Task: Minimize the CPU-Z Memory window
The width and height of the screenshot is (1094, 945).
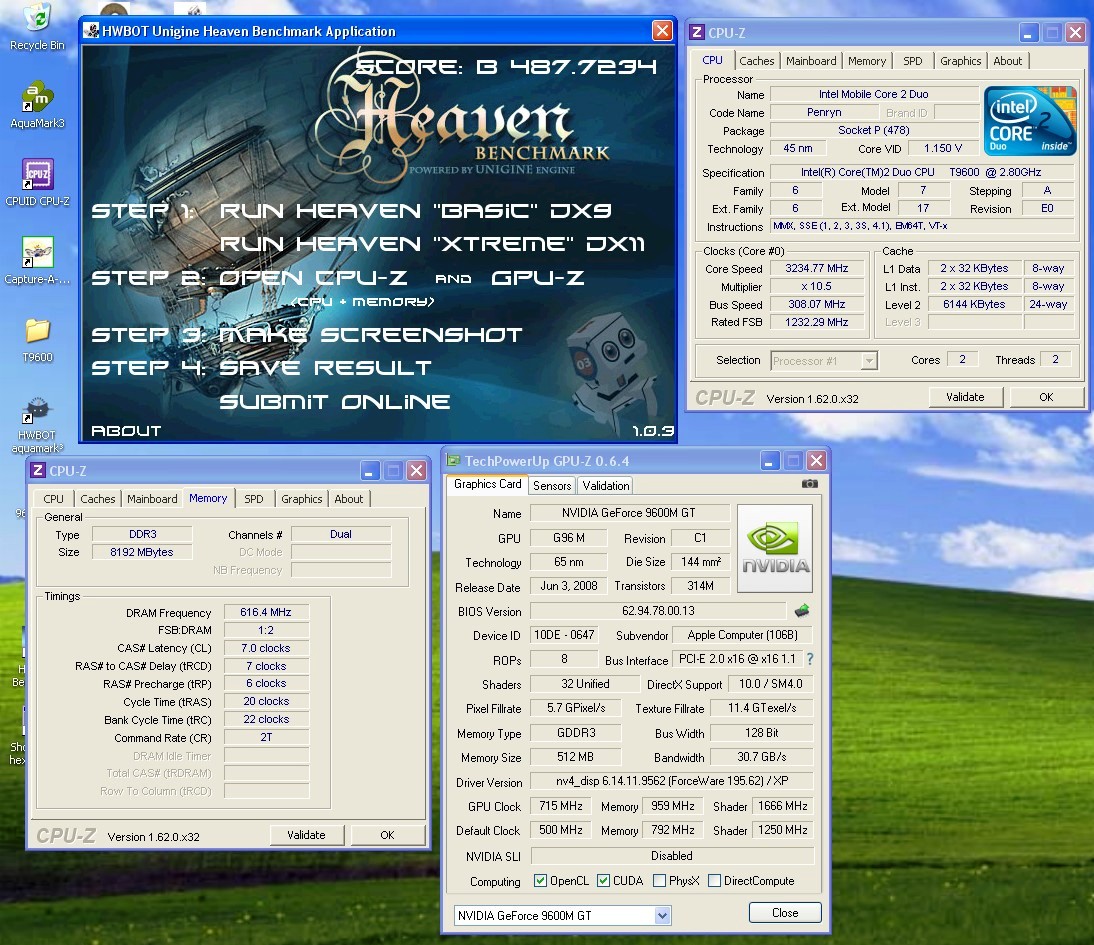Action: tap(370, 470)
